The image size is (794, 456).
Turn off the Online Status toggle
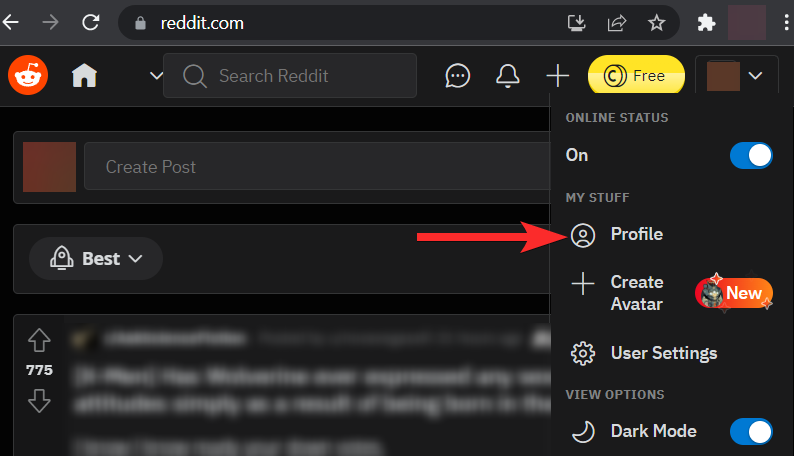point(751,155)
